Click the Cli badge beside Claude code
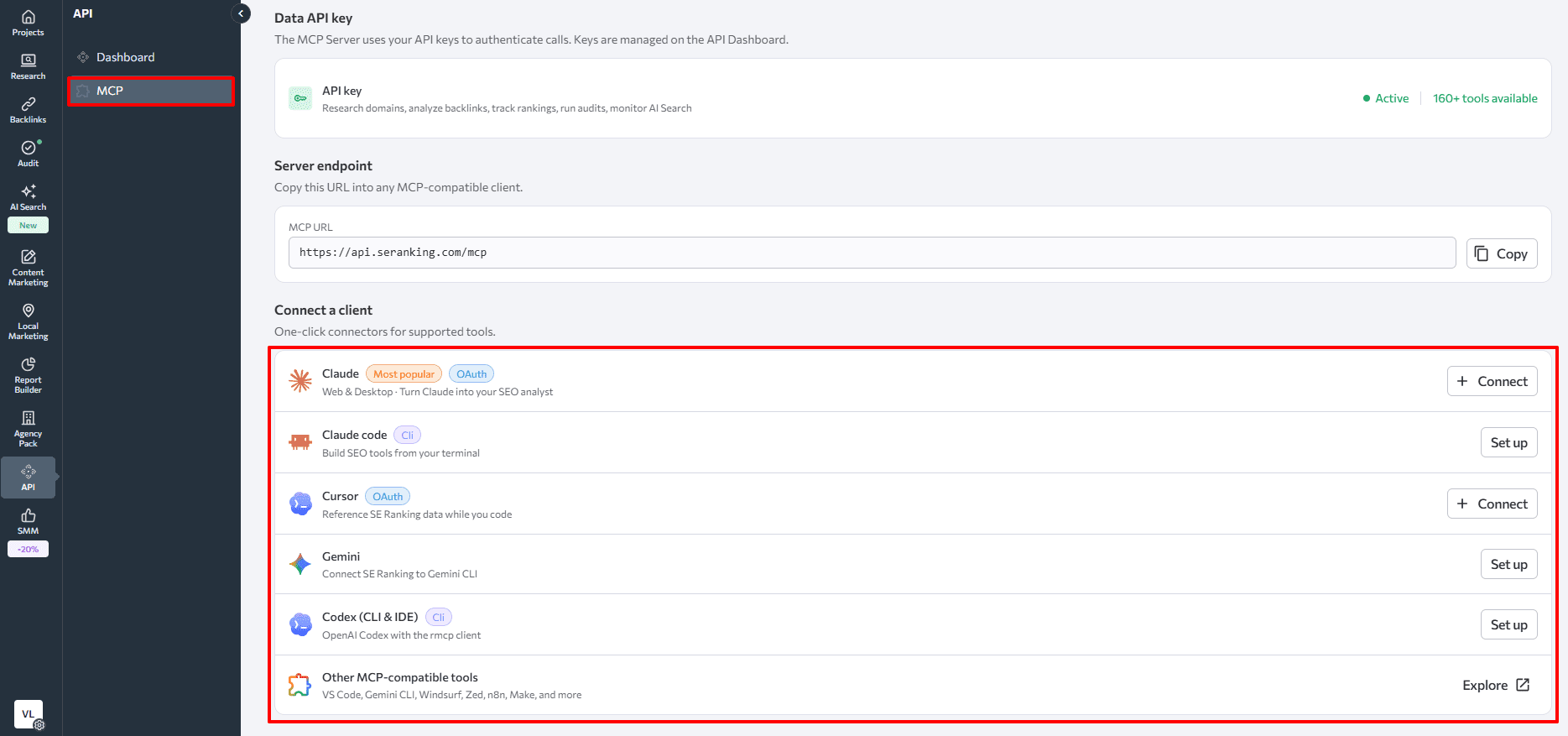 coord(407,435)
